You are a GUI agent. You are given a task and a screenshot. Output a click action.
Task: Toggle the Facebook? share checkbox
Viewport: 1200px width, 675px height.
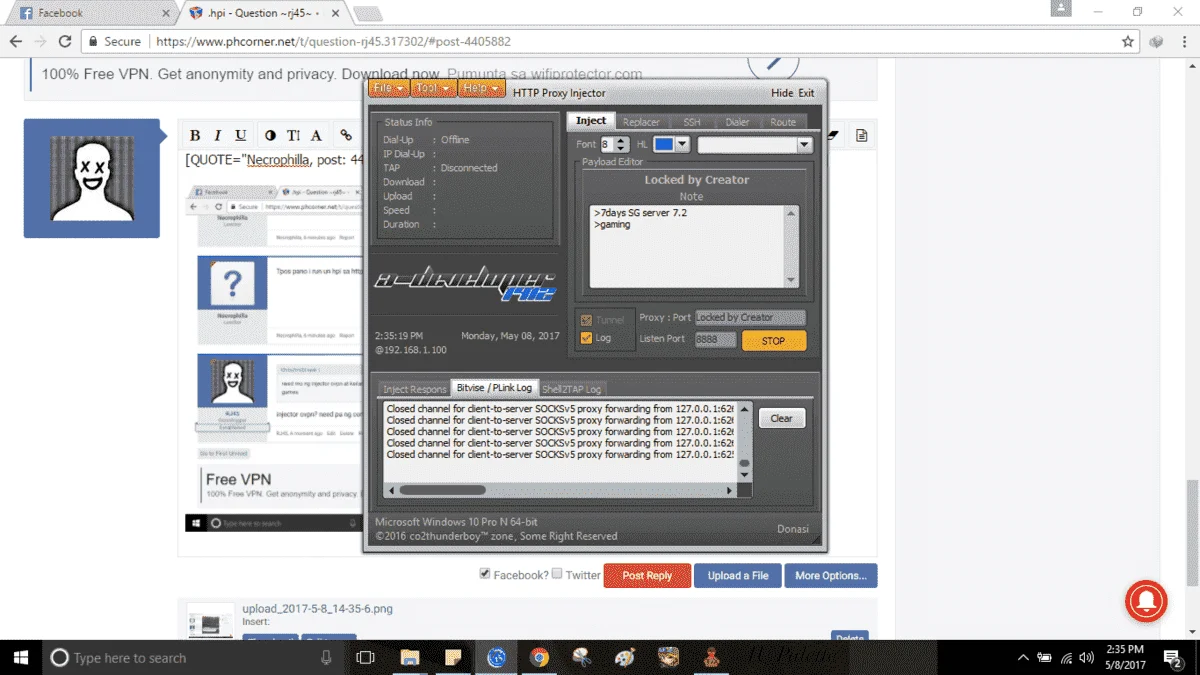485,574
